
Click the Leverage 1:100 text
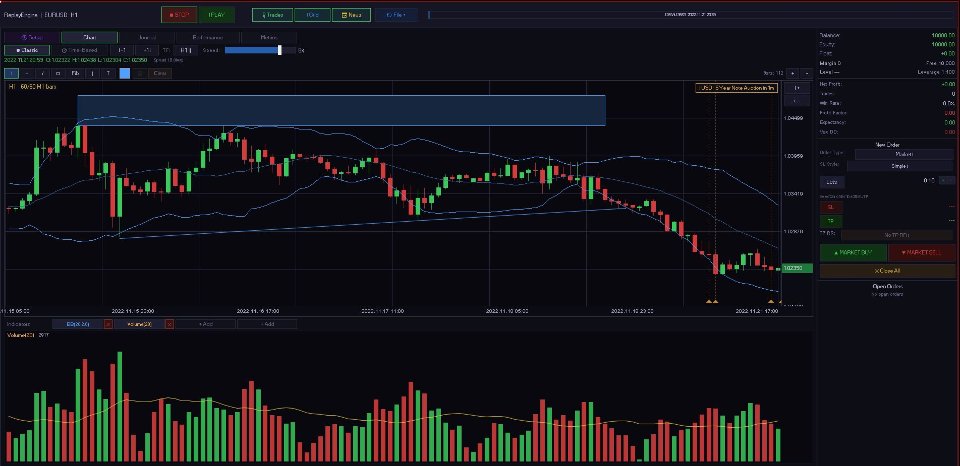937,72
